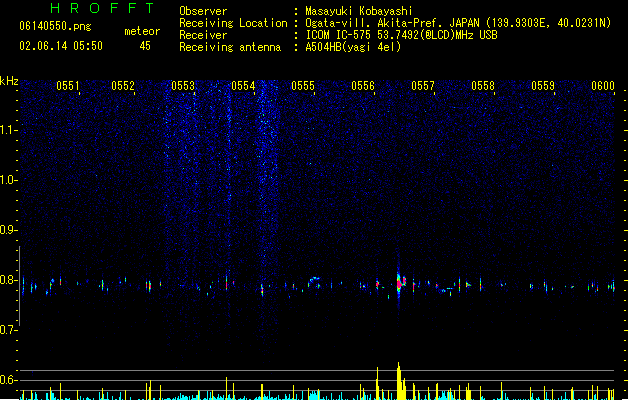Click the 0553 time marker
The image size is (629, 400).
click(x=183, y=86)
